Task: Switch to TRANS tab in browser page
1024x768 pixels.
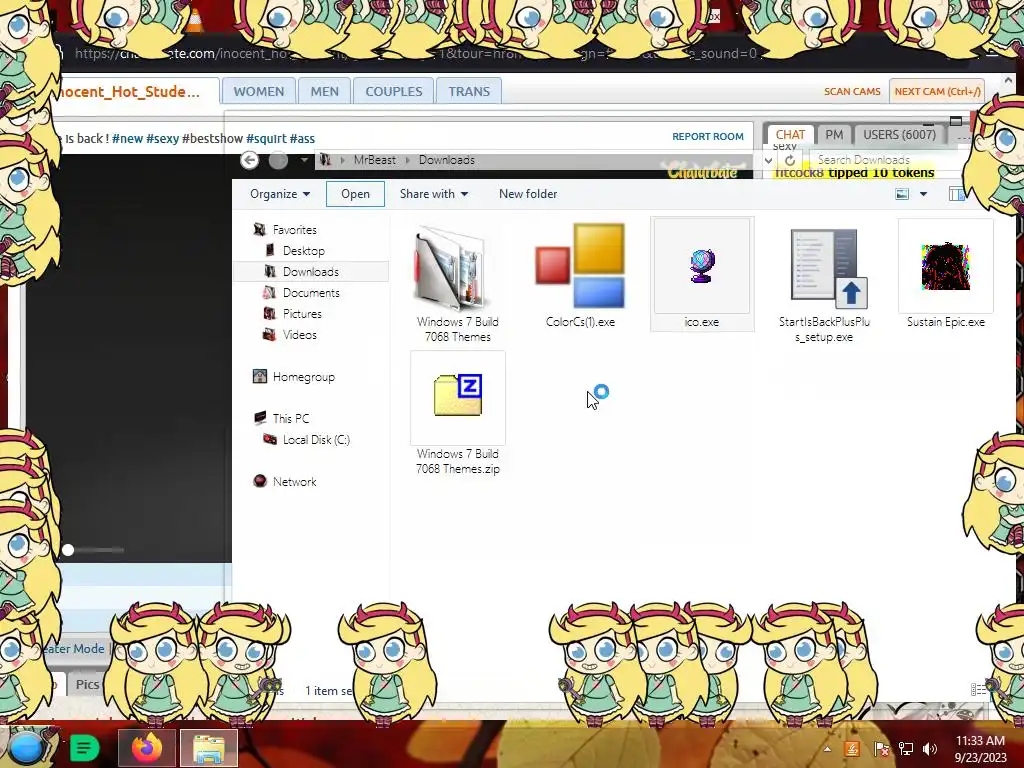Action: [x=469, y=91]
